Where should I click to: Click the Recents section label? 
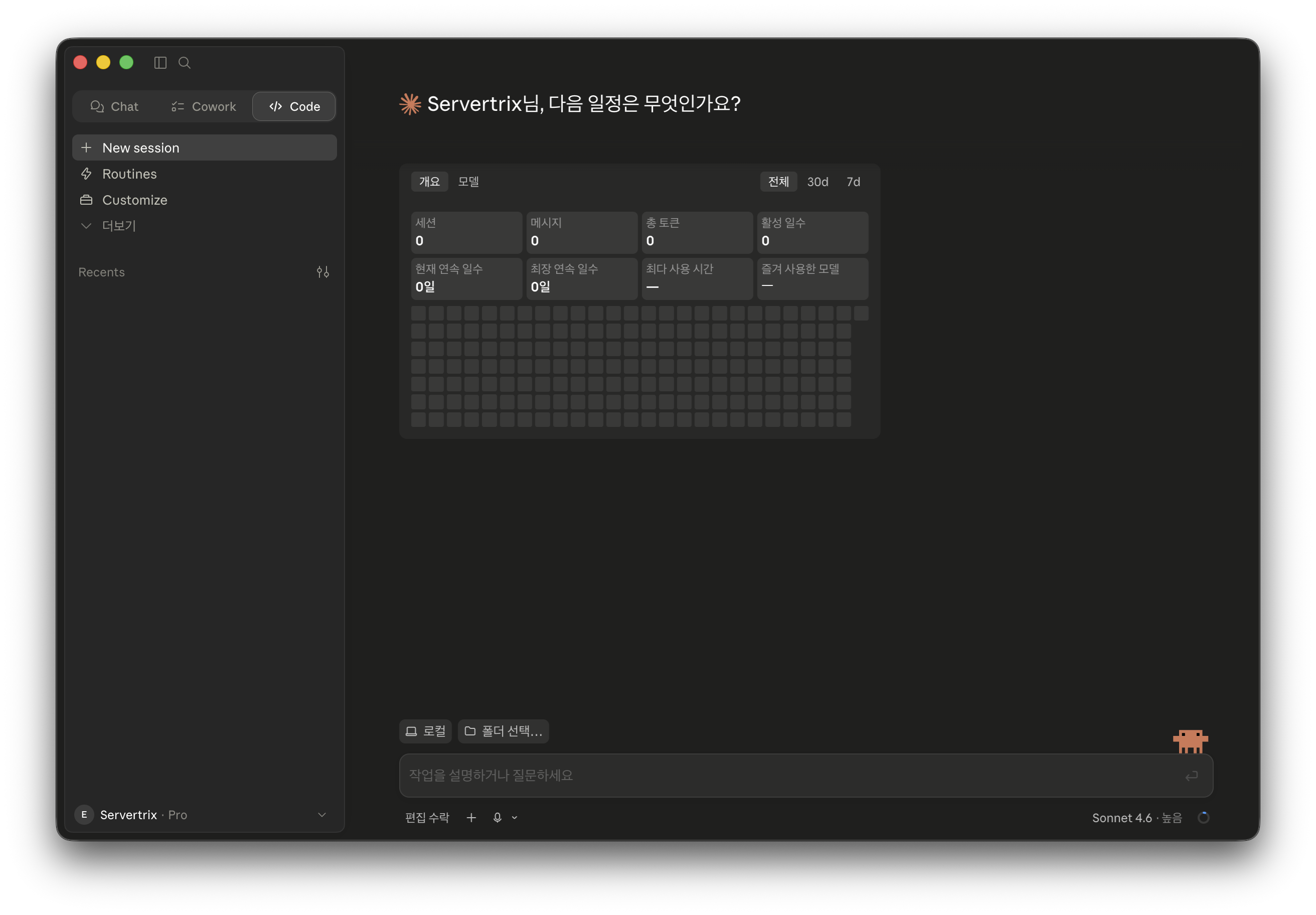pyautogui.click(x=101, y=272)
